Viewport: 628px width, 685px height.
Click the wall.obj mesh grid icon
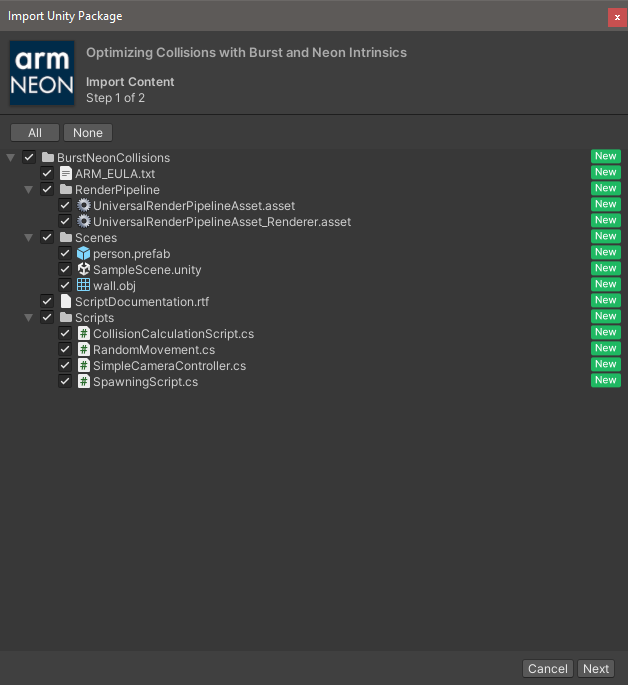click(83, 285)
